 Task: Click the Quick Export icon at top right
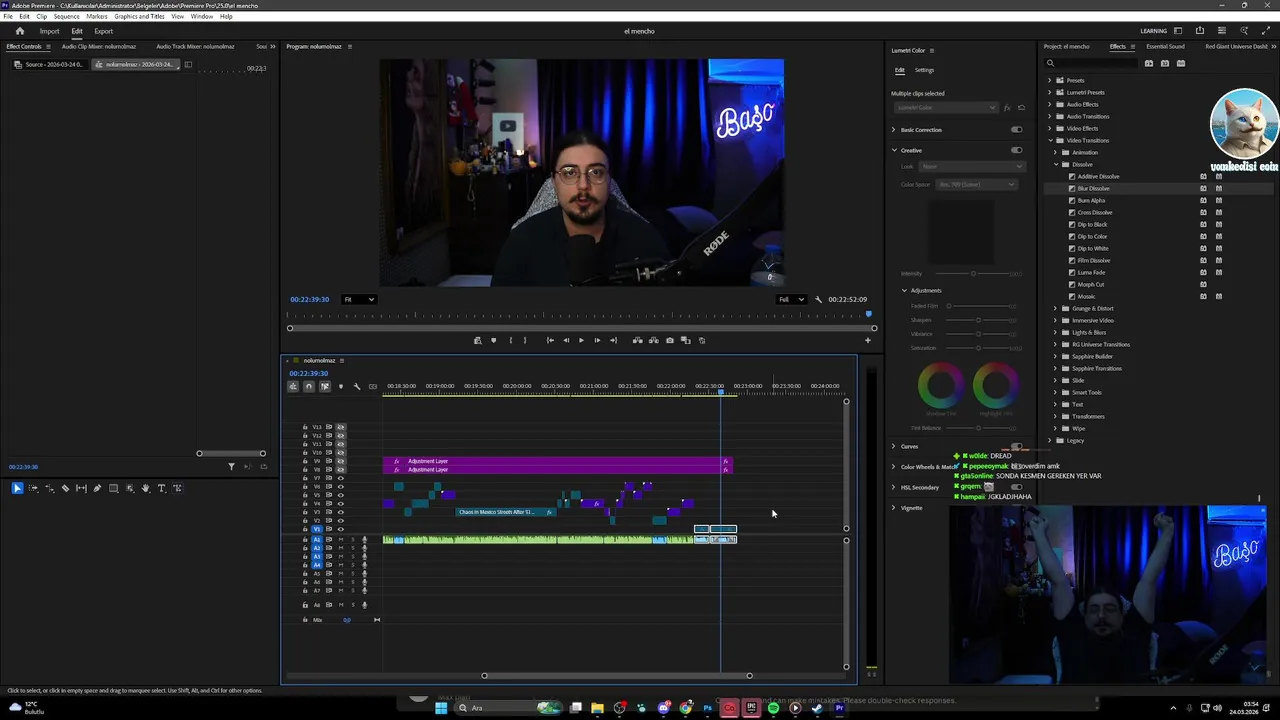[1200, 31]
